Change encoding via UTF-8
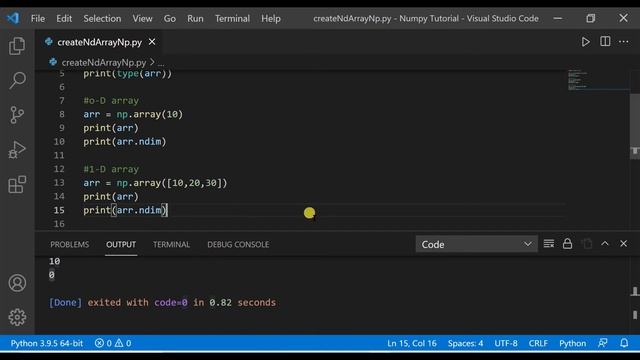Image resolution: width=640 pixels, height=360 pixels. [x=506, y=343]
